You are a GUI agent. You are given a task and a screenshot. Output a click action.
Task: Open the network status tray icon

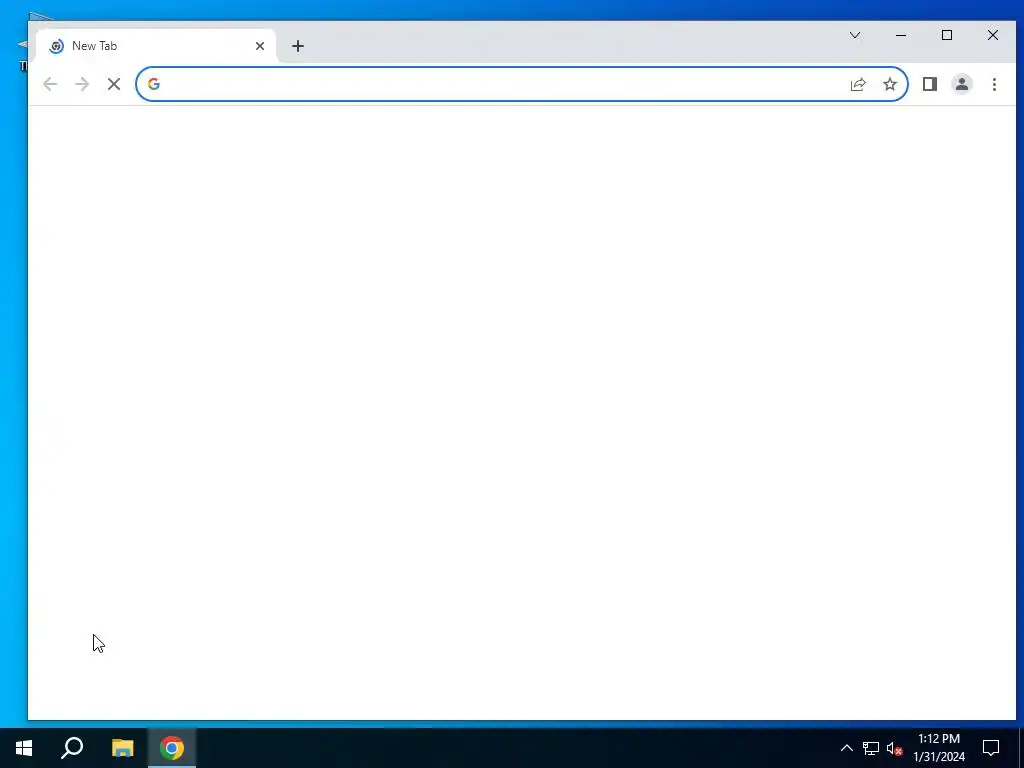click(x=871, y=748)
